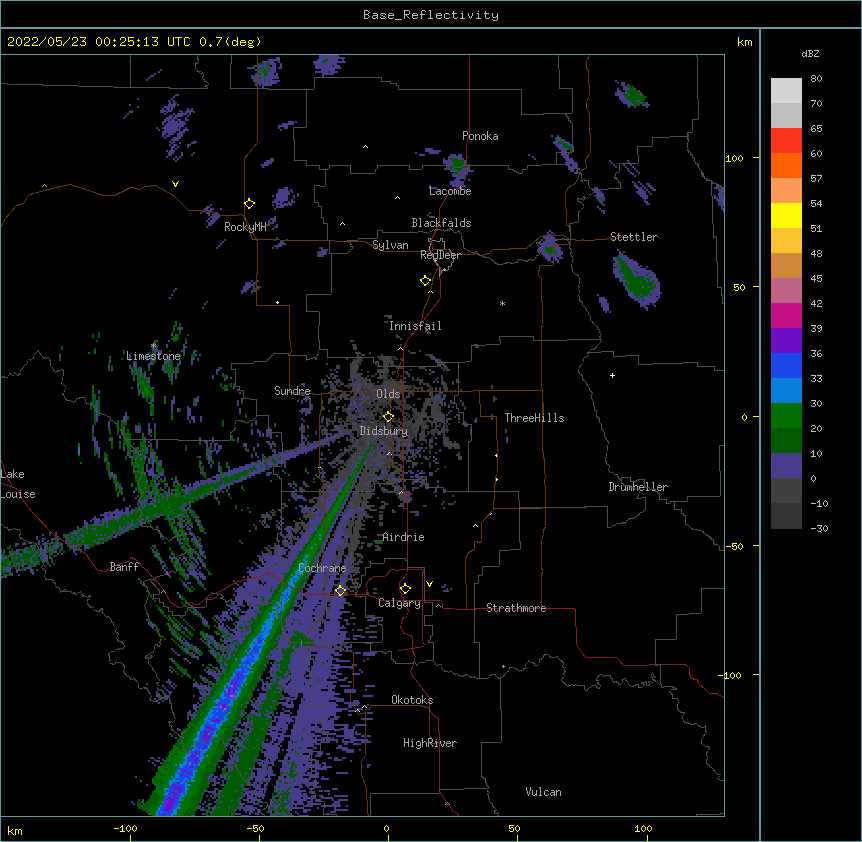This screenshot has width=862, height=842.
Task: Select the 30 dBZ green swatch
Action: pos(786,416)
